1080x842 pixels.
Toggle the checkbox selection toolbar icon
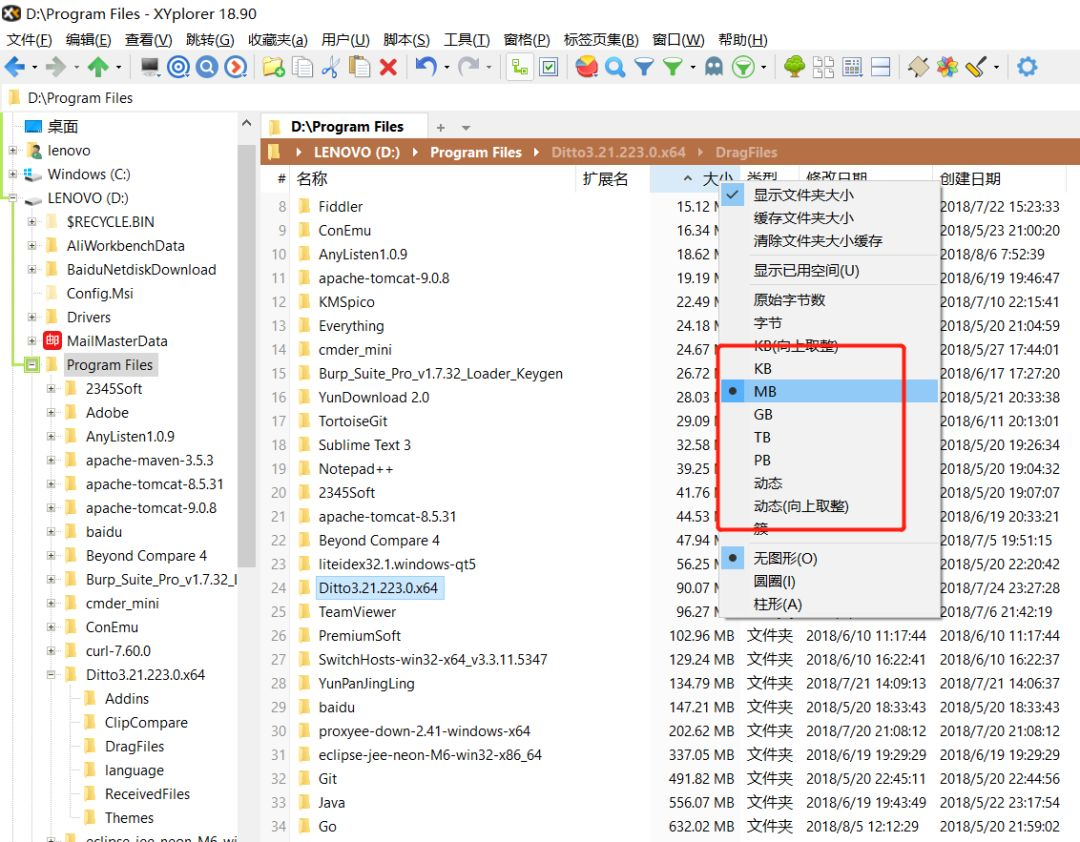pyautogui.click(x=549, y=67)
